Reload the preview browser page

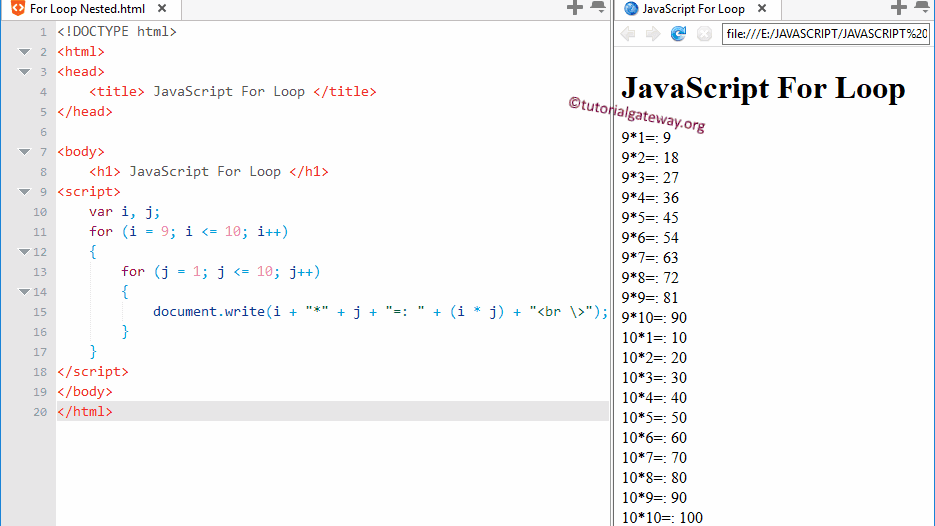[678, 34]
